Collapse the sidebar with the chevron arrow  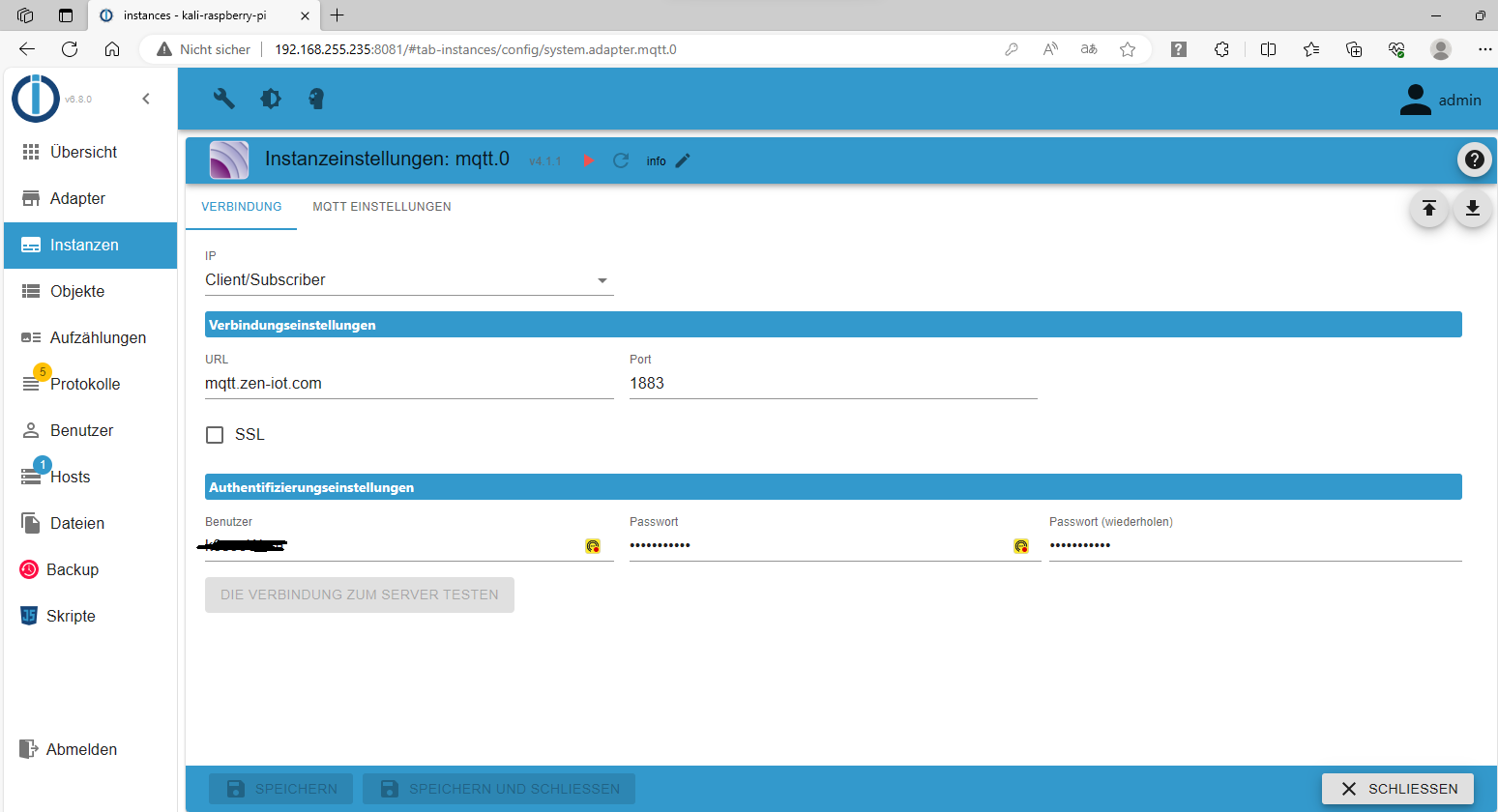click(x=146, y=99)
